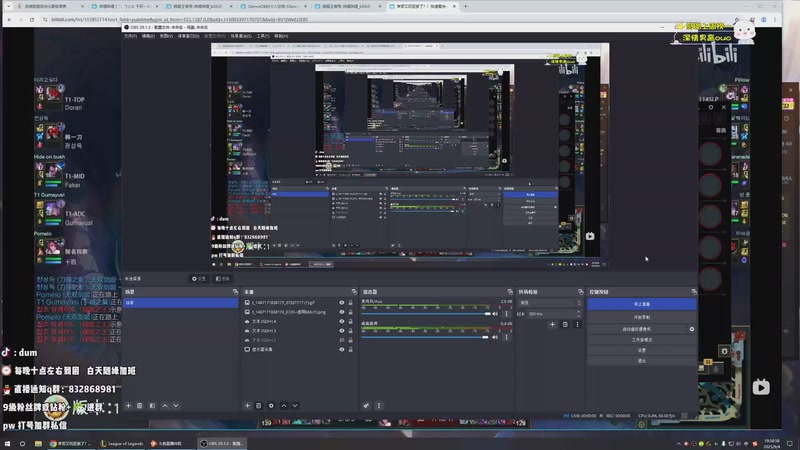800x450 pixels.
Task: Open File menu in OBS
Action: point(130,36)
